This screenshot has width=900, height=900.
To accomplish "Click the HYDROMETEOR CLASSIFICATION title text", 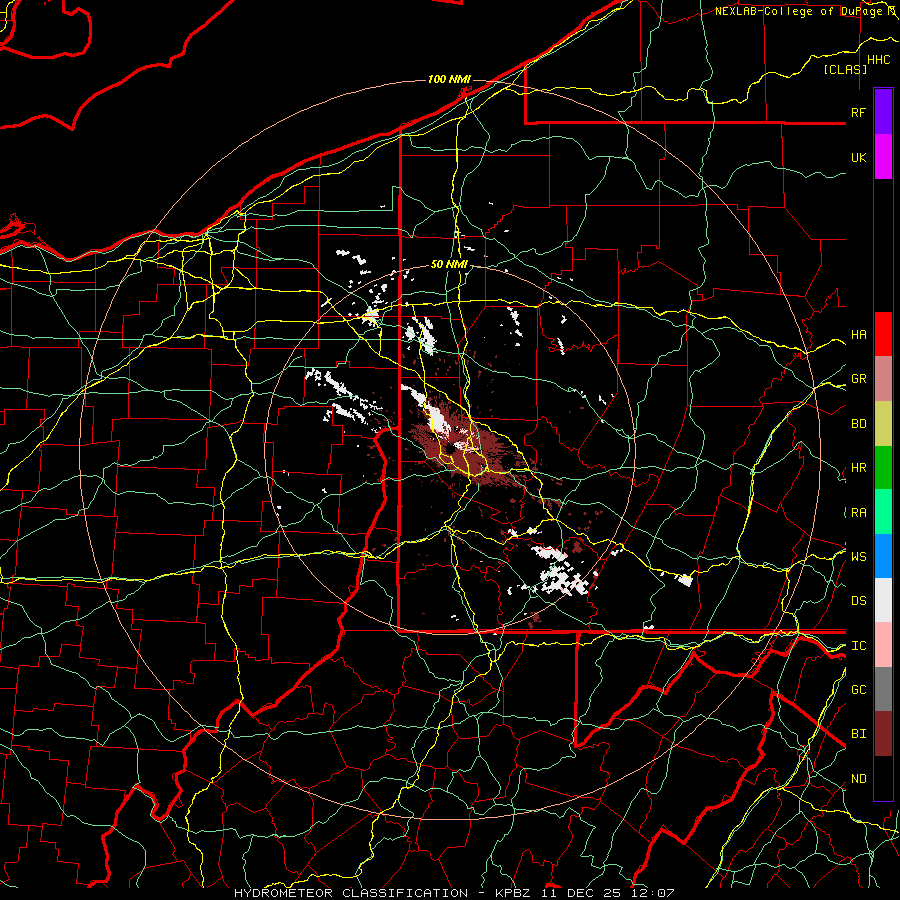I will tap(351, 893).
